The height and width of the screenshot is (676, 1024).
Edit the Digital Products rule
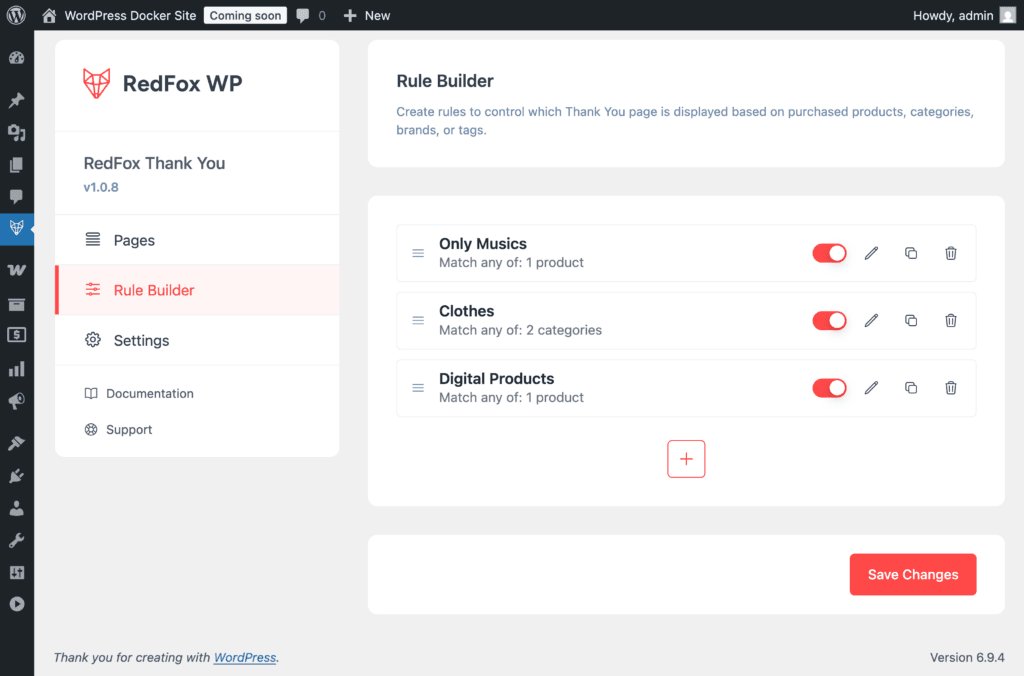coord(871,388)
